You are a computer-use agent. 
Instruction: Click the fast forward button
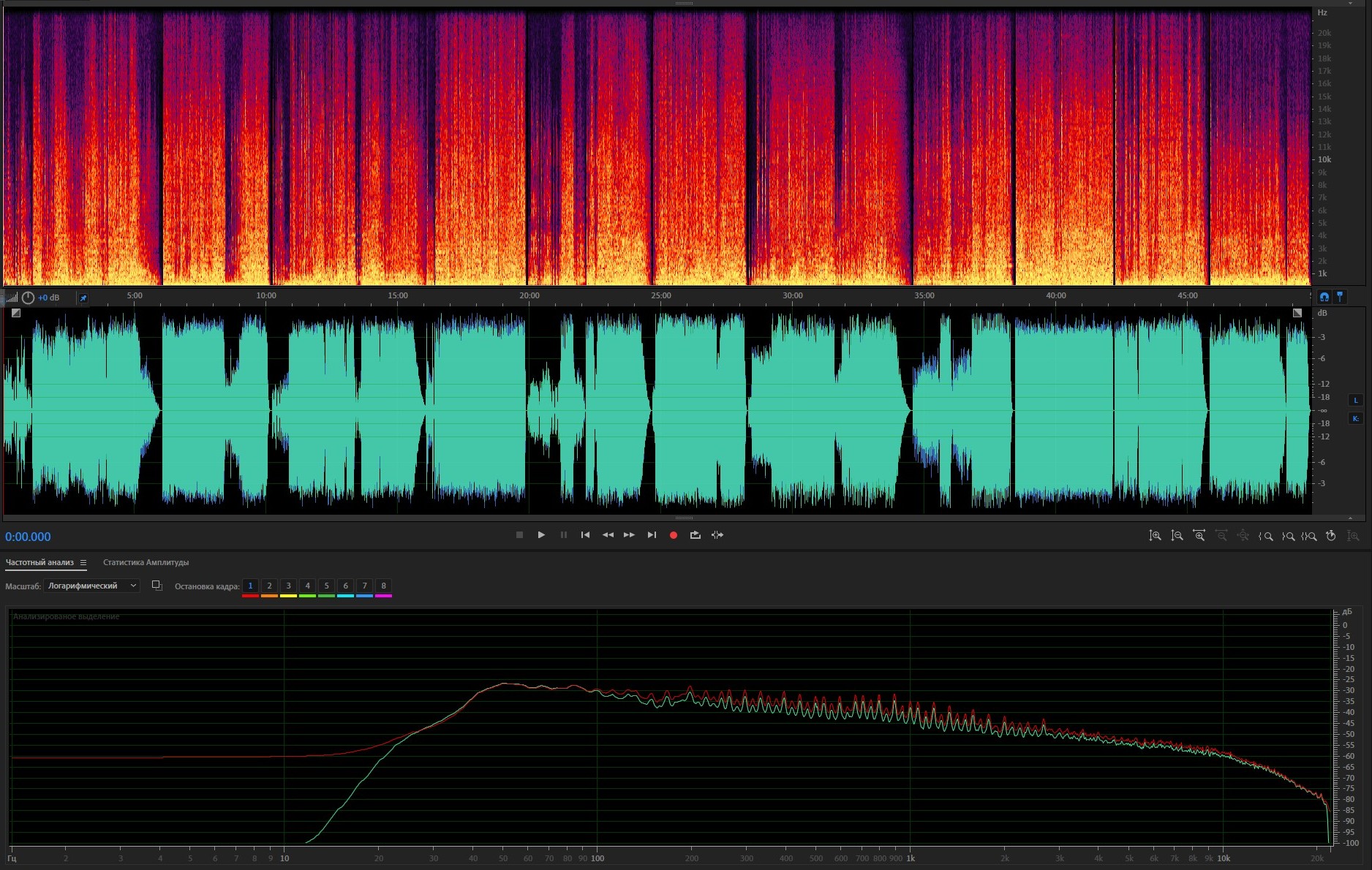[629, 535]
